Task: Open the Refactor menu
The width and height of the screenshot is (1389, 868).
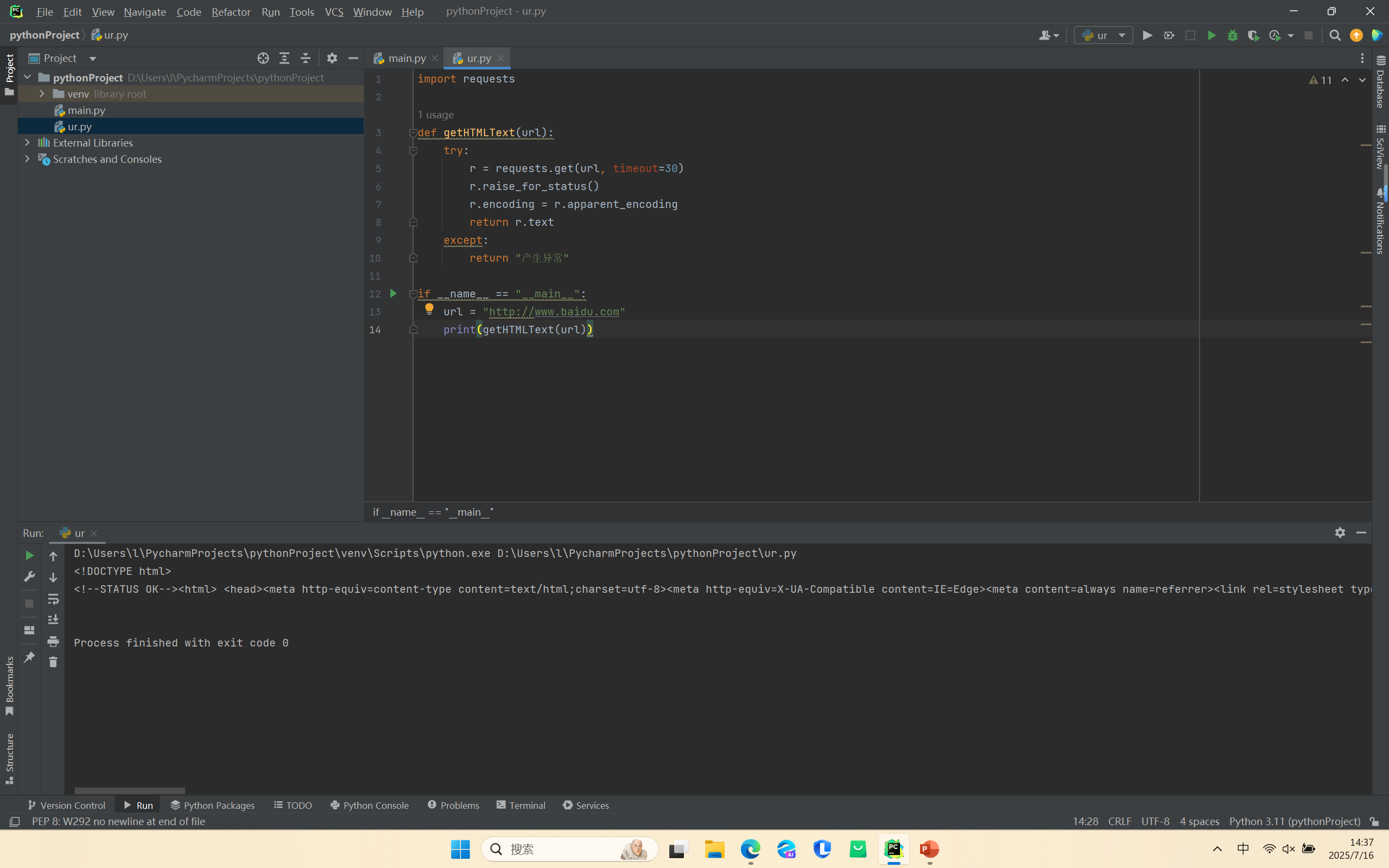Action: click(231, 11)
